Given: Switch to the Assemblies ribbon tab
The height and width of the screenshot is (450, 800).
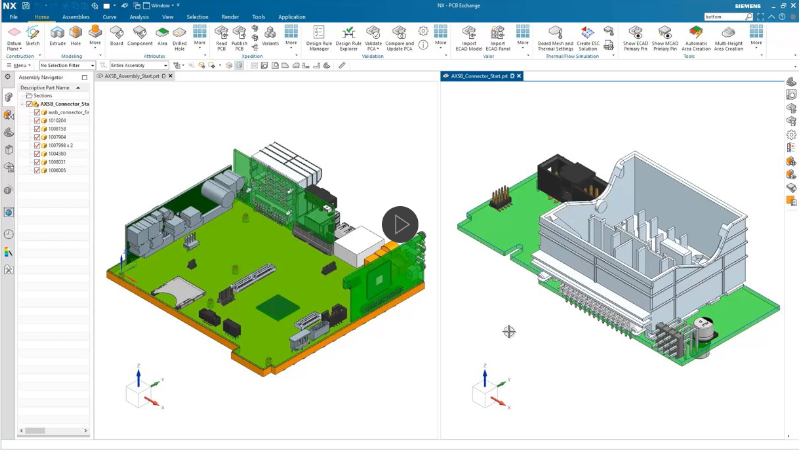Looking at the screenshot, I should (76, 17).
